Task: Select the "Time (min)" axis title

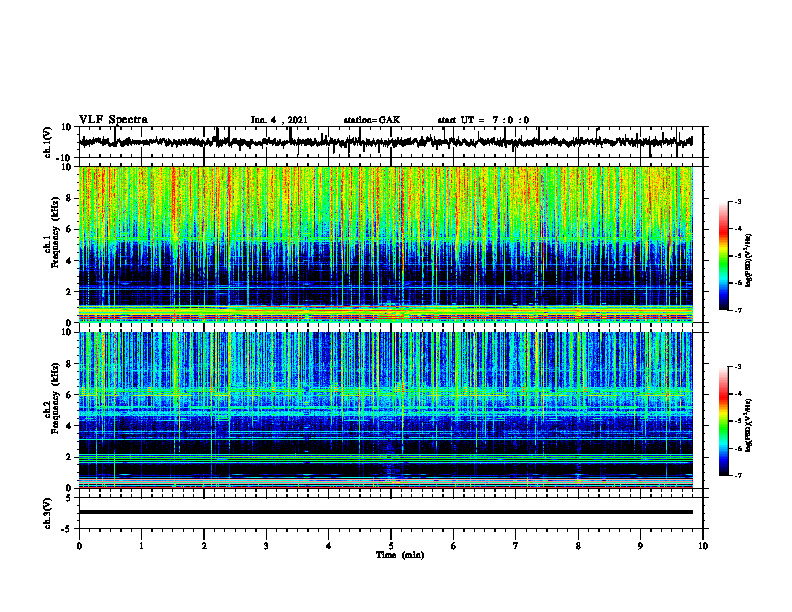Action: click(400, 555)
